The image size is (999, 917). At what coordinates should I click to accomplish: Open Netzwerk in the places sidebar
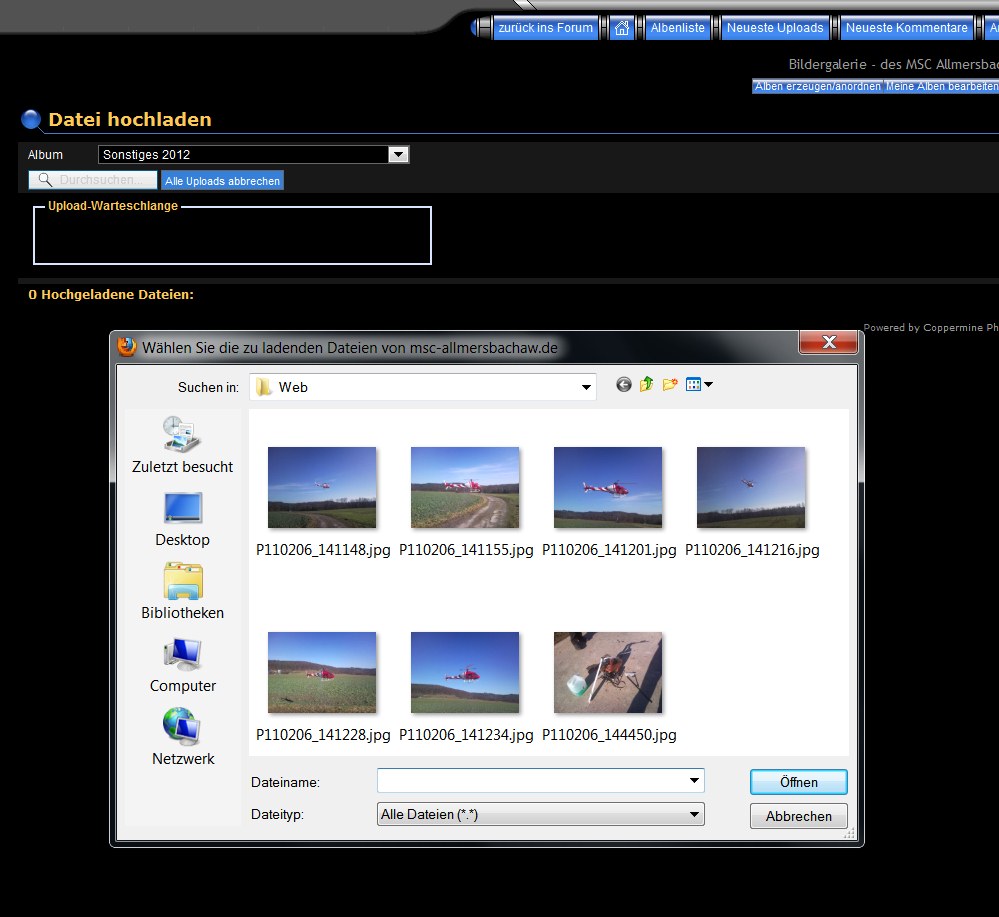point(182,737)
